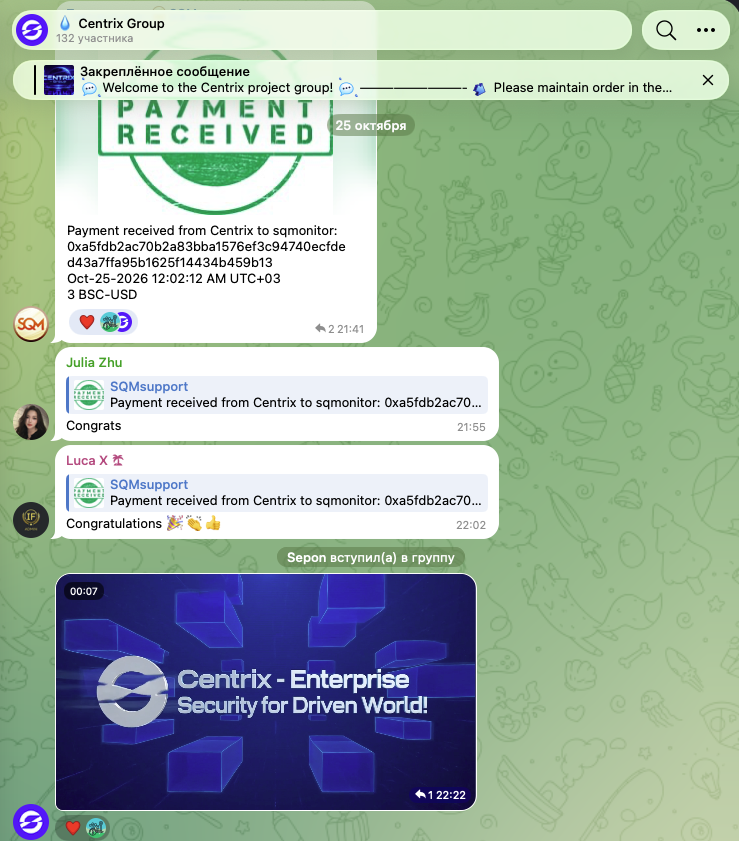Go to quoted SQMsupport message in Julia's reply
Screen dimensions: 739x841
point(277,395)
